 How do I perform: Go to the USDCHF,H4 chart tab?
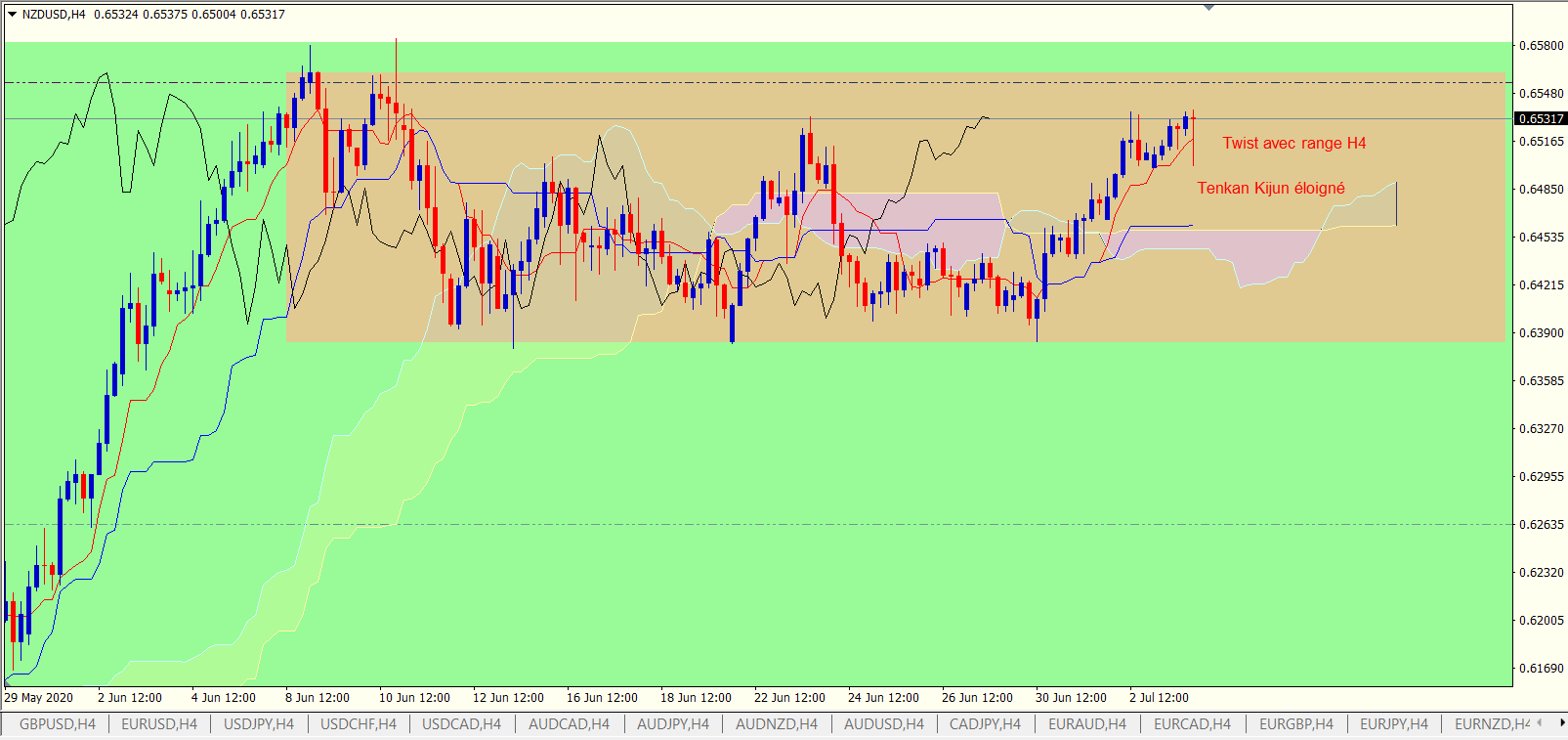359,724
